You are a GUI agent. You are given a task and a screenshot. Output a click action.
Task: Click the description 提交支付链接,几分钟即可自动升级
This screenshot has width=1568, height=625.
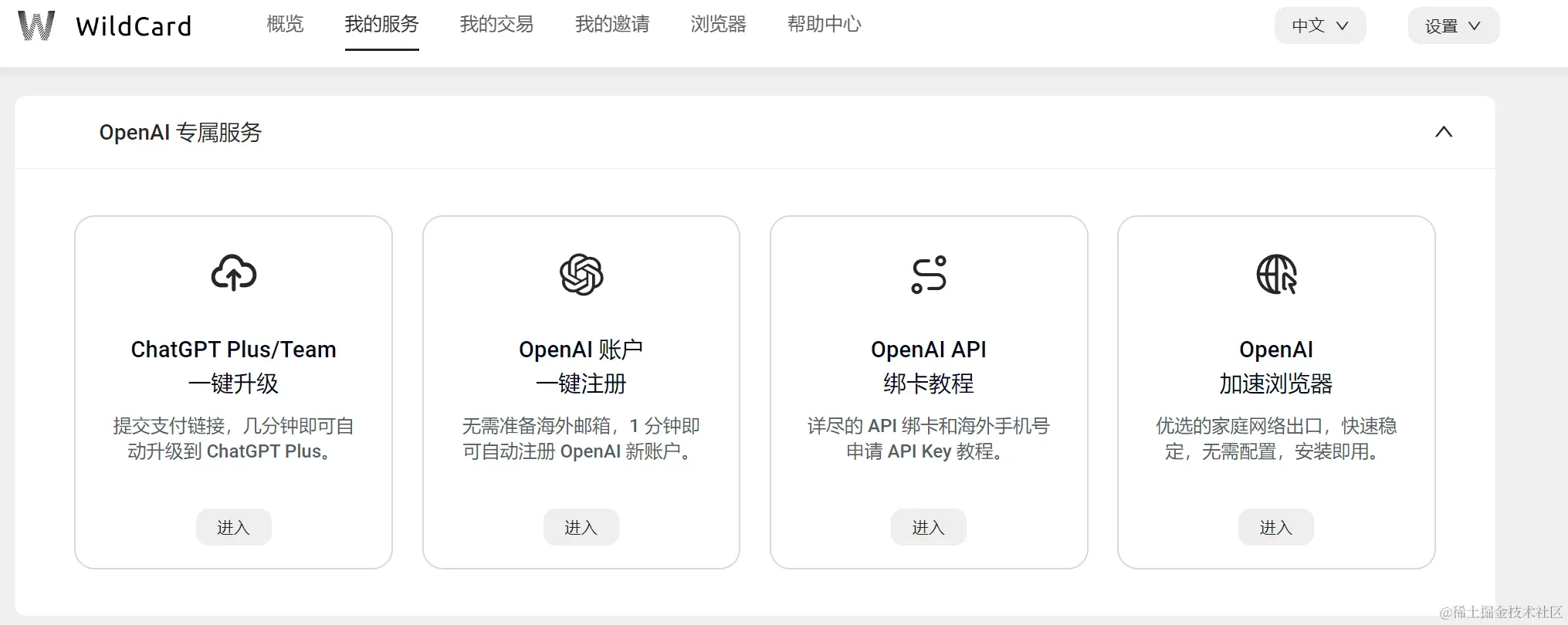tap(234, 438)
